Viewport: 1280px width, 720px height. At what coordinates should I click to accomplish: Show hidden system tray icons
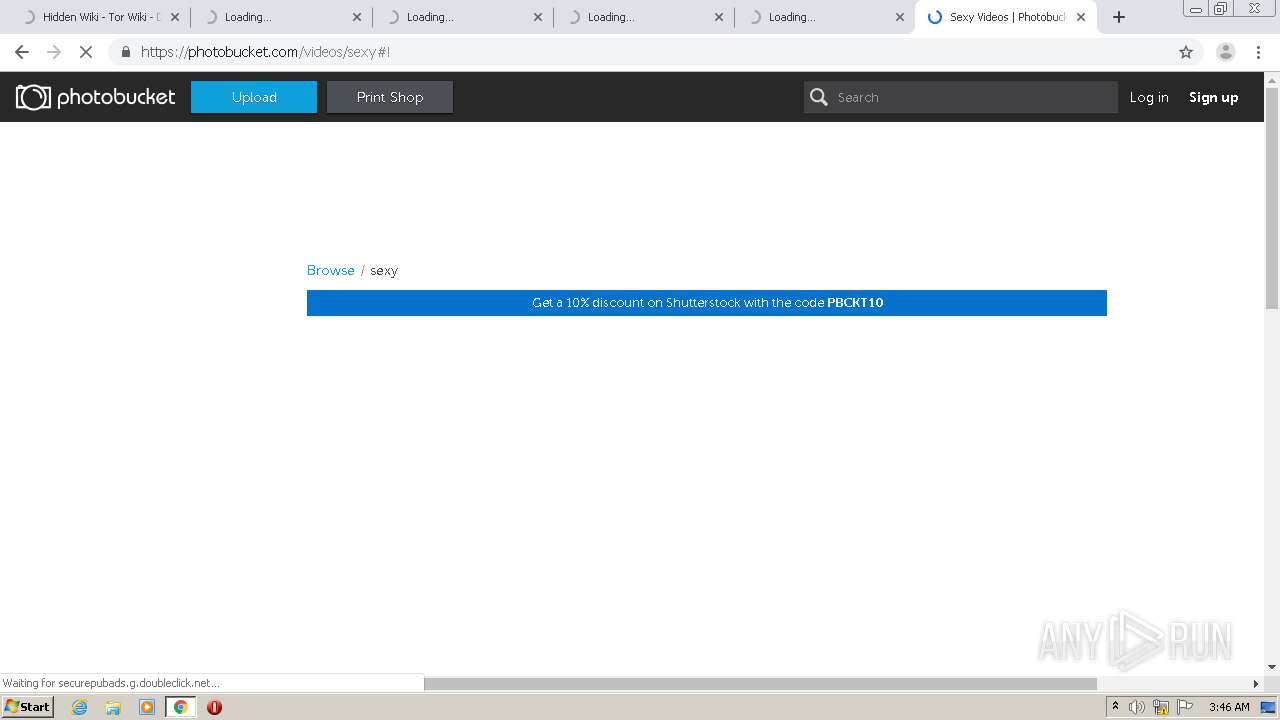1116,707
